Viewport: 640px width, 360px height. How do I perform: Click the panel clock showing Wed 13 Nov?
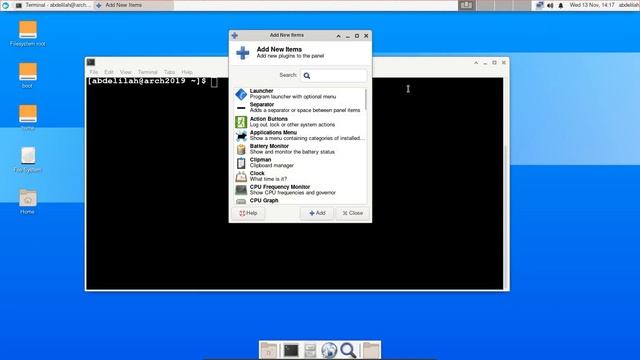click(592, 5)
